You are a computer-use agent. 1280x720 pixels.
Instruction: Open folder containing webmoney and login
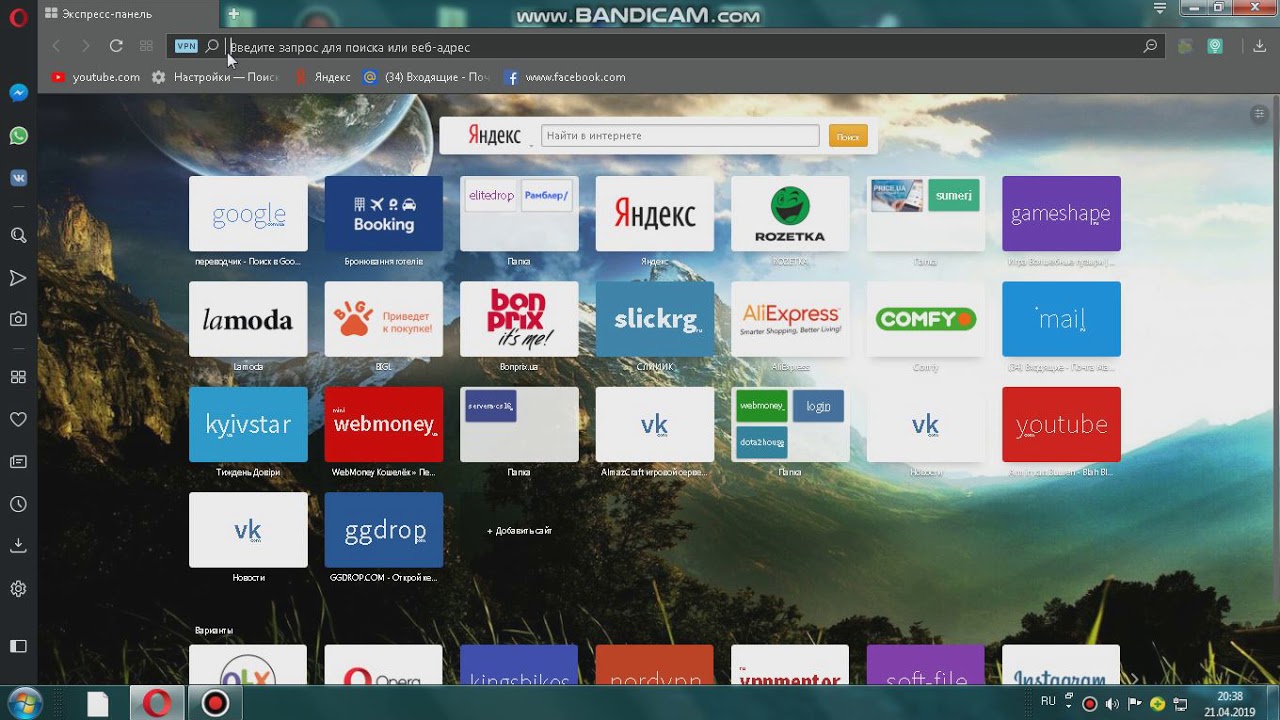click(x=790, y=424)
